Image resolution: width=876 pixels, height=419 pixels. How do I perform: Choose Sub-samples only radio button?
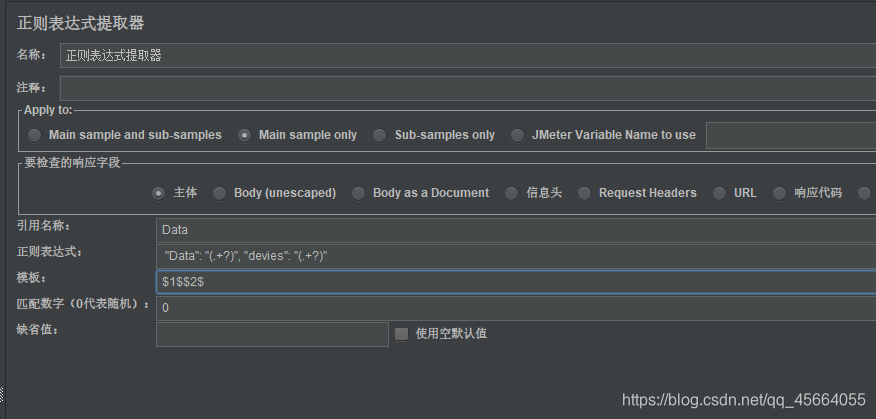click(x=379, y=135)
